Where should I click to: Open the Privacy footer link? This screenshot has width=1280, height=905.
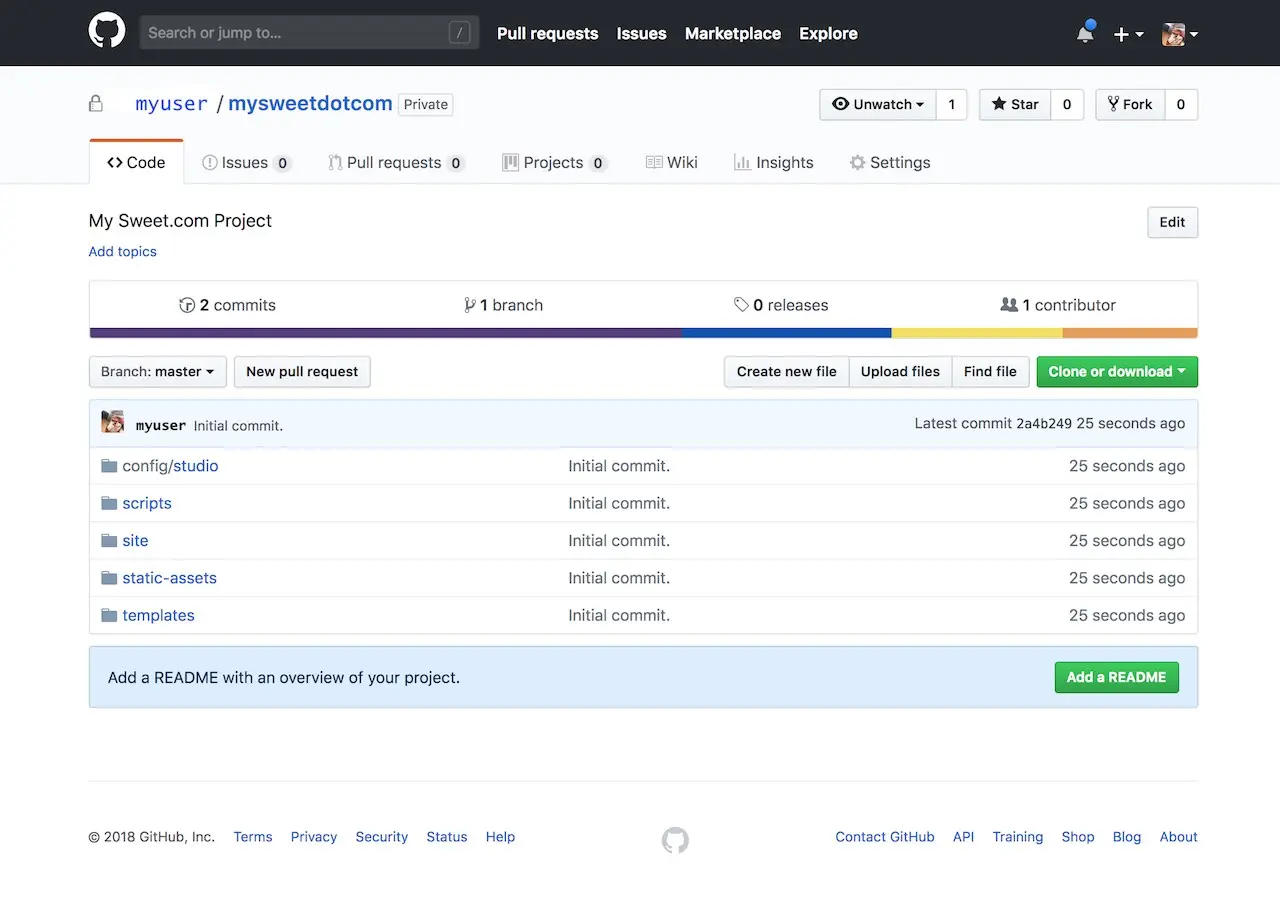coord(314,837)
